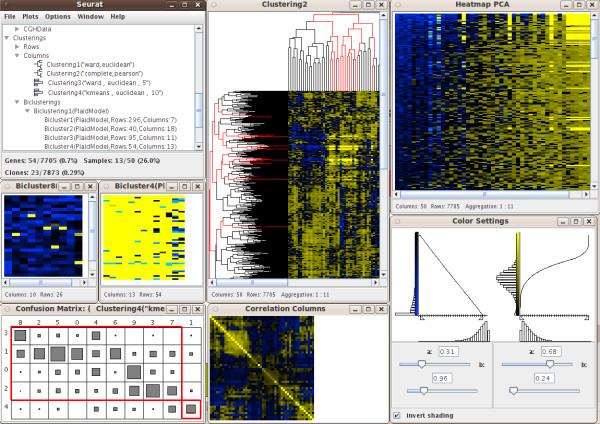The width and height of the screenshot is (600, 424).
Task: Close the Bicluster8 window
Action: coord(90,186)
